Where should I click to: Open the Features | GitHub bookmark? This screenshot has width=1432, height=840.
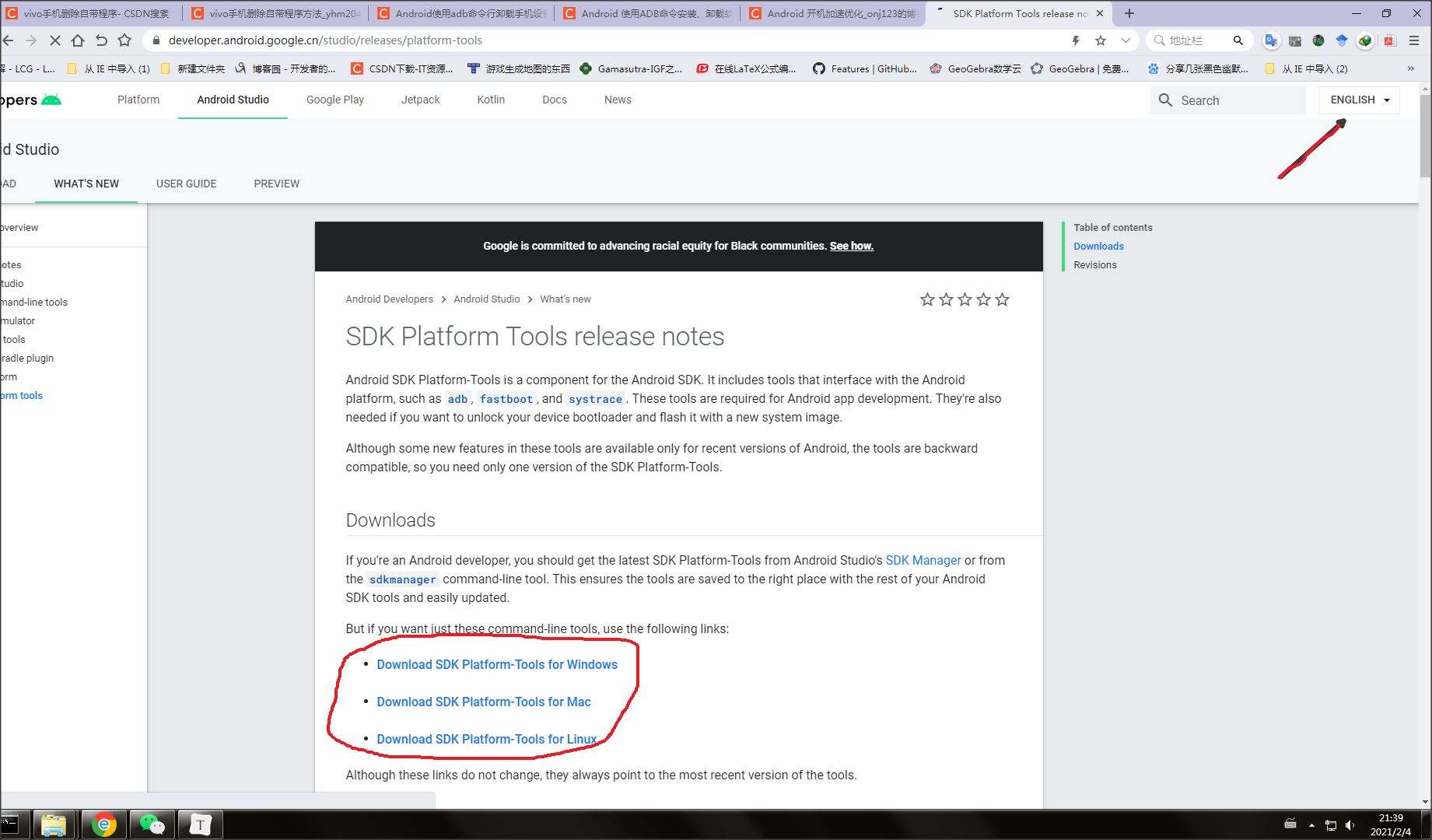(864, 68)
